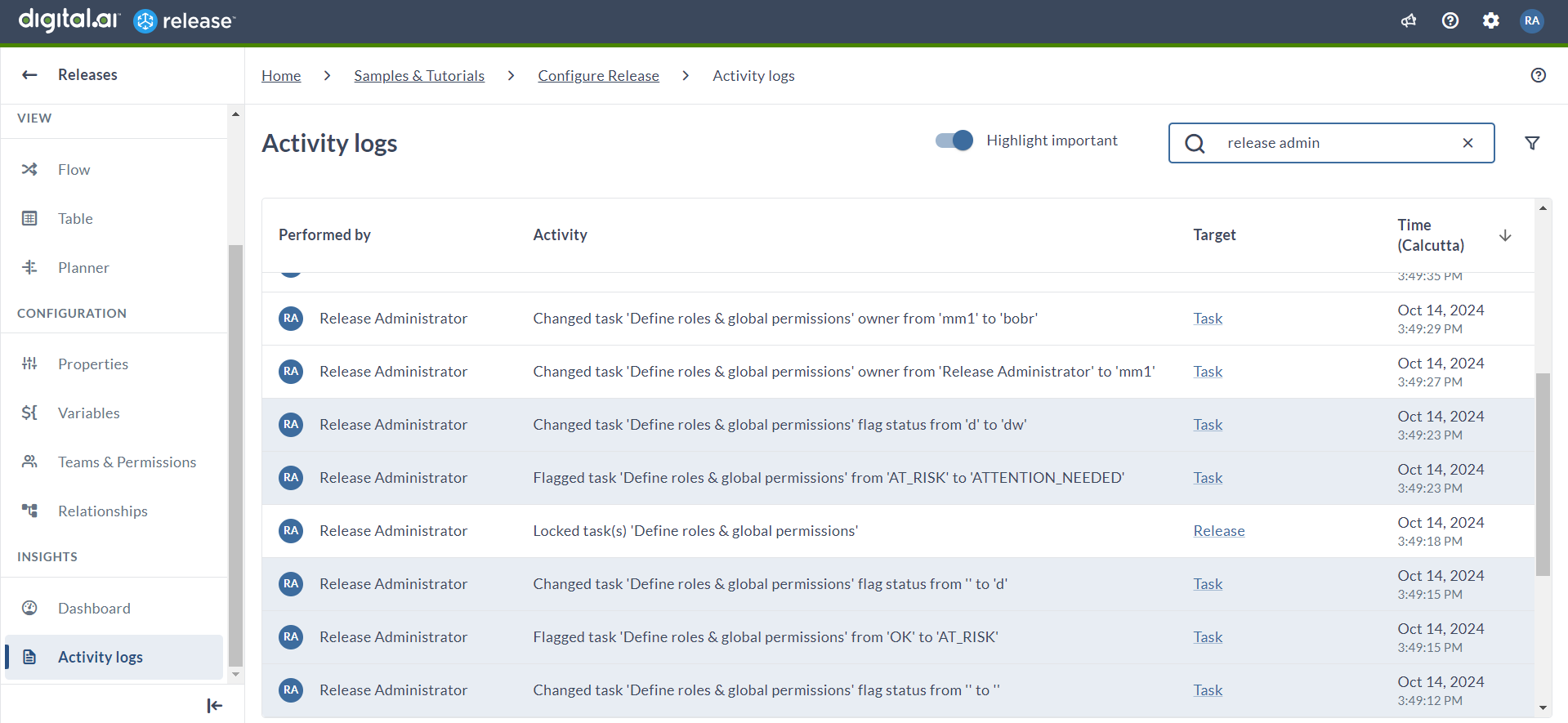Open Configure Release breadcrumb link

598,76
